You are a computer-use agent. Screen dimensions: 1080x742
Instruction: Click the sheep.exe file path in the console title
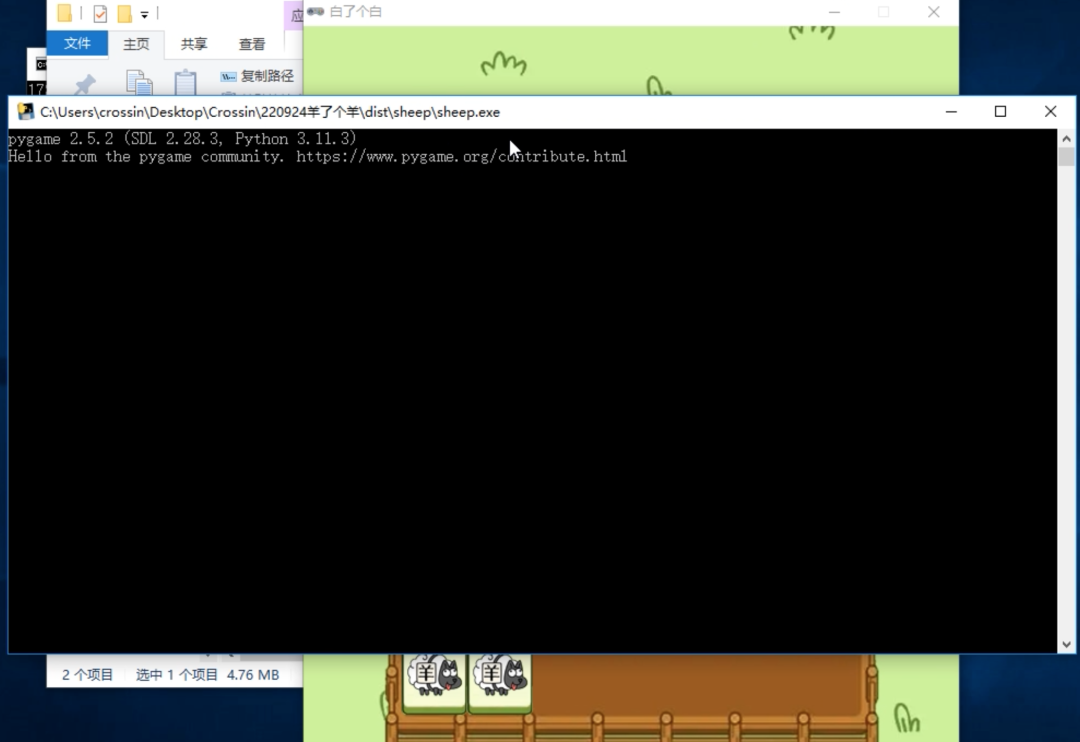pyautogui.click(x=270, y=112)
